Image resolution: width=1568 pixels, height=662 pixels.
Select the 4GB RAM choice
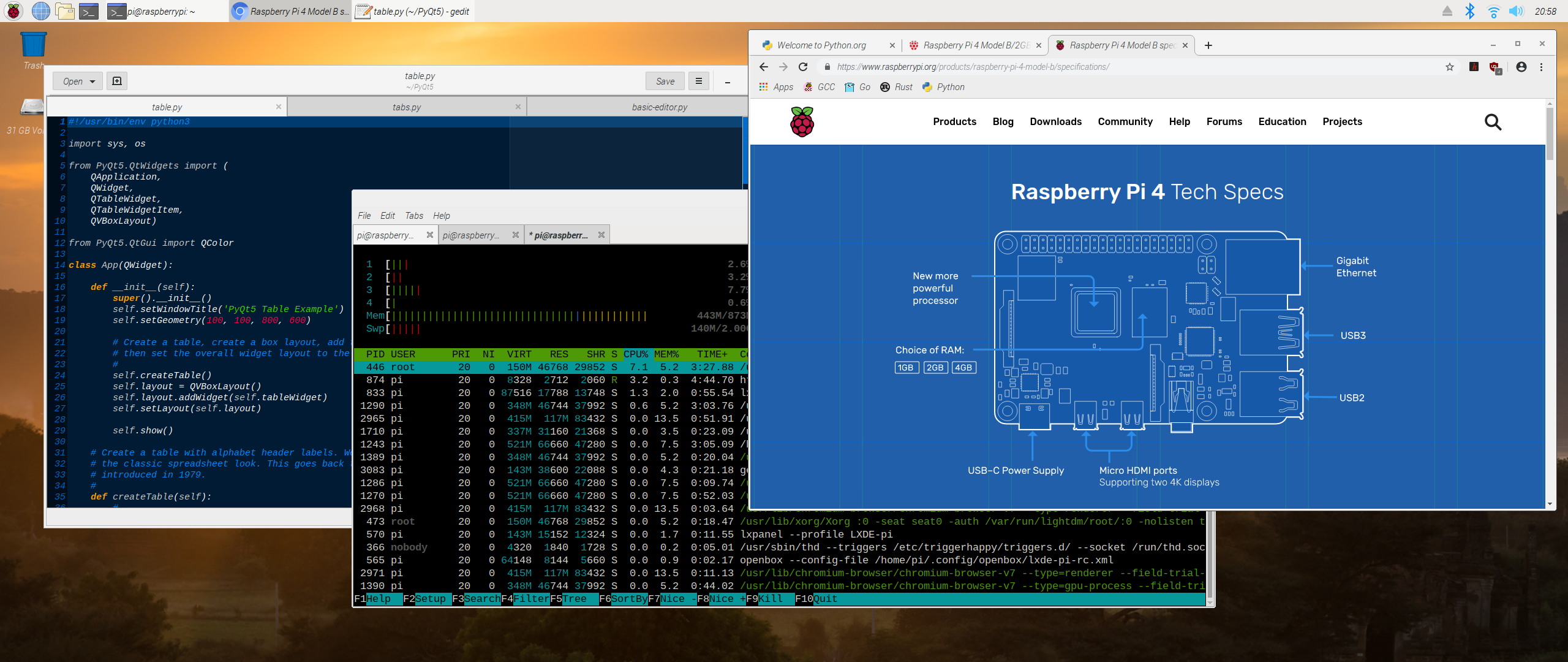tap(963, 368)
